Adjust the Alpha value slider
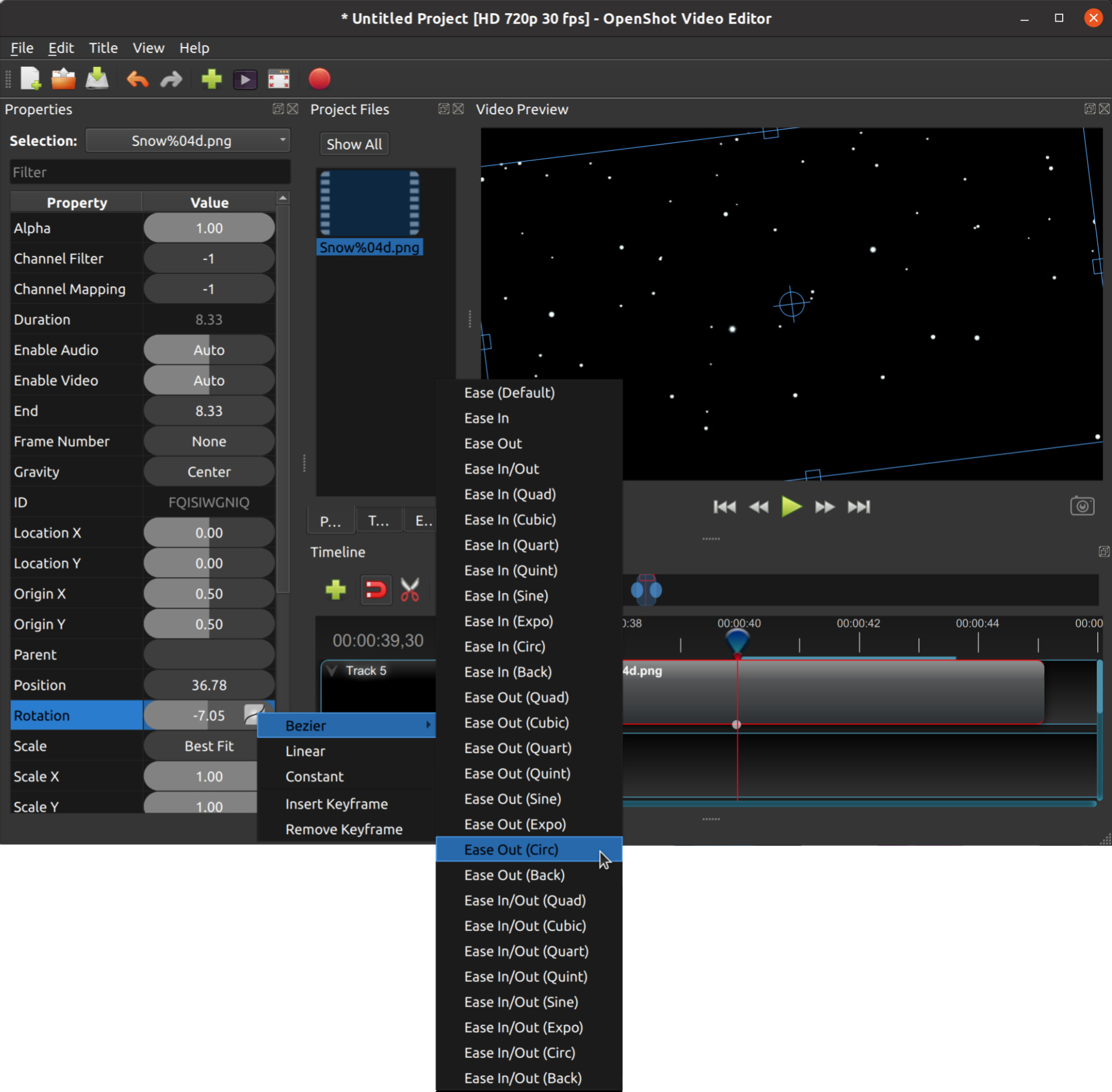1112x1092 pixels. click(x=209, y=228)
